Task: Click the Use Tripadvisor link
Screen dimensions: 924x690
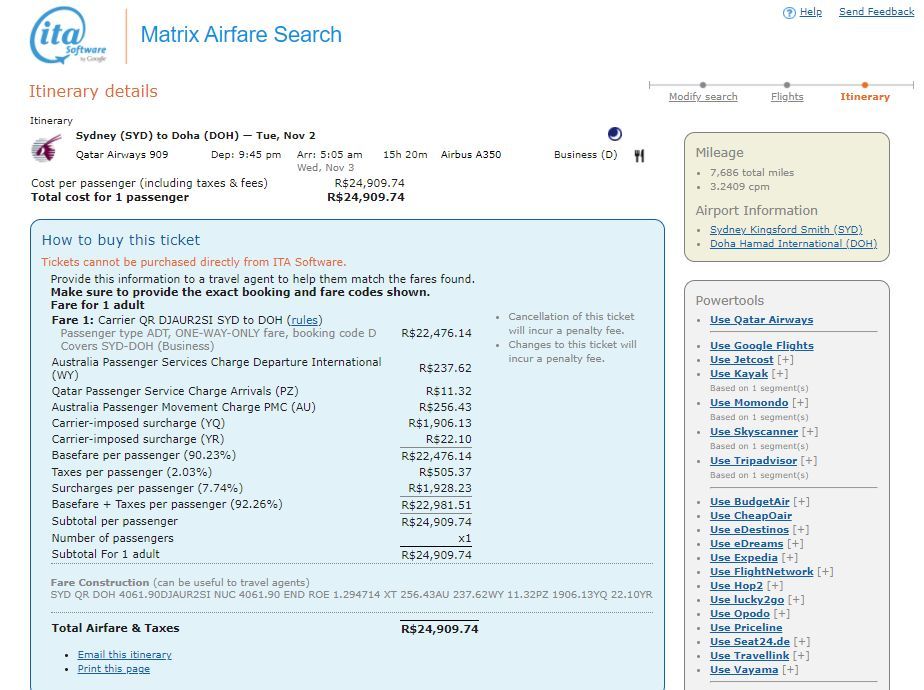Action: coord(753,460)
